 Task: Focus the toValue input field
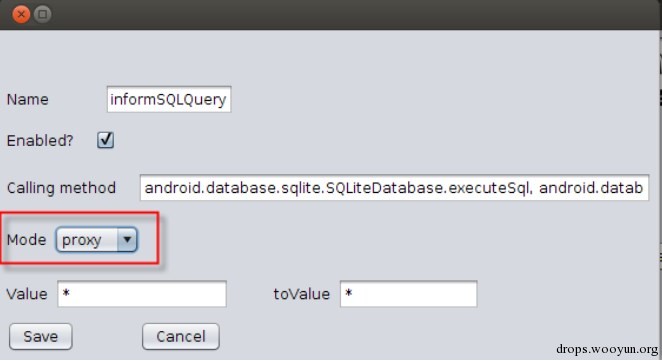409,294
